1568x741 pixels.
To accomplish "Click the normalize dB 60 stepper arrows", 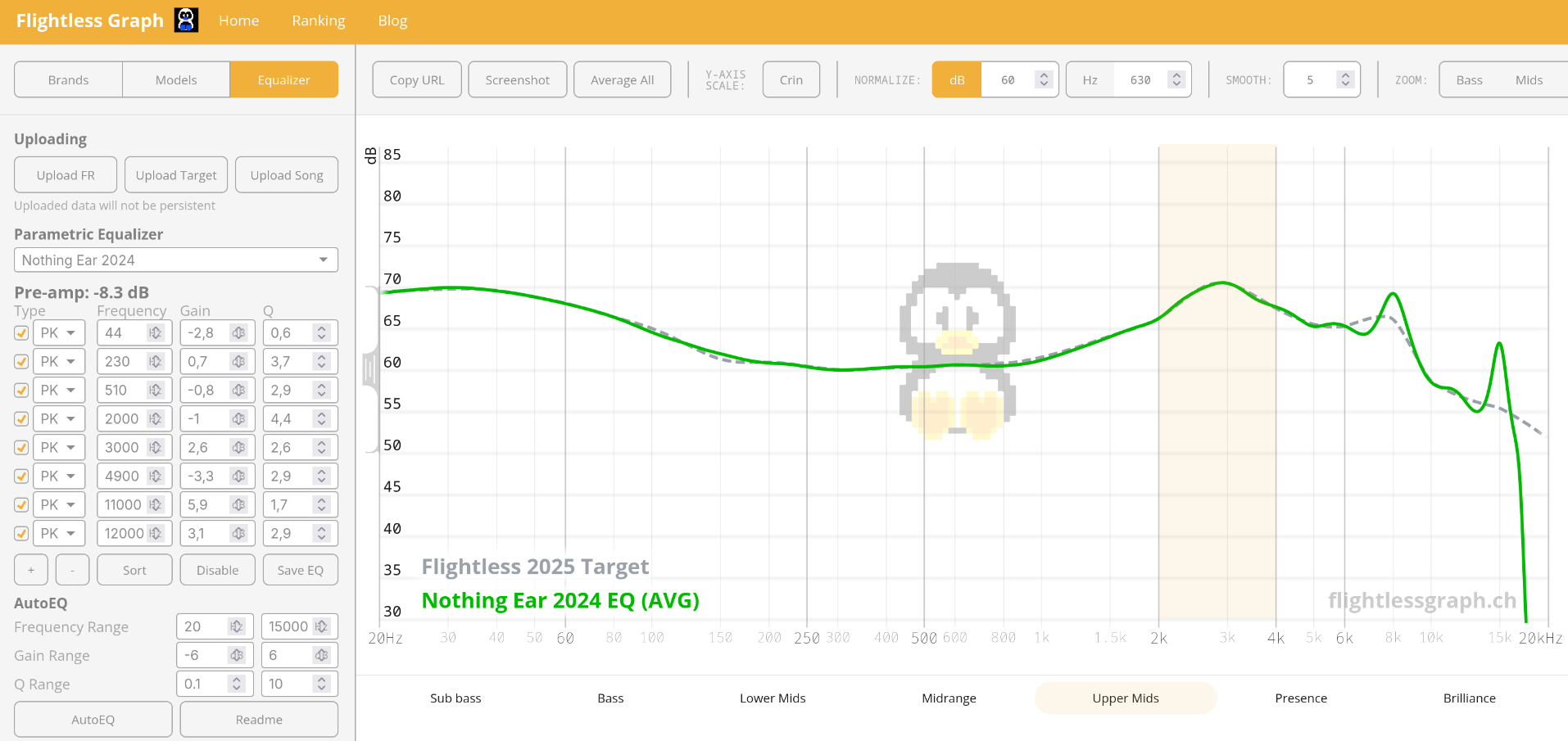I will [1043, 79].
